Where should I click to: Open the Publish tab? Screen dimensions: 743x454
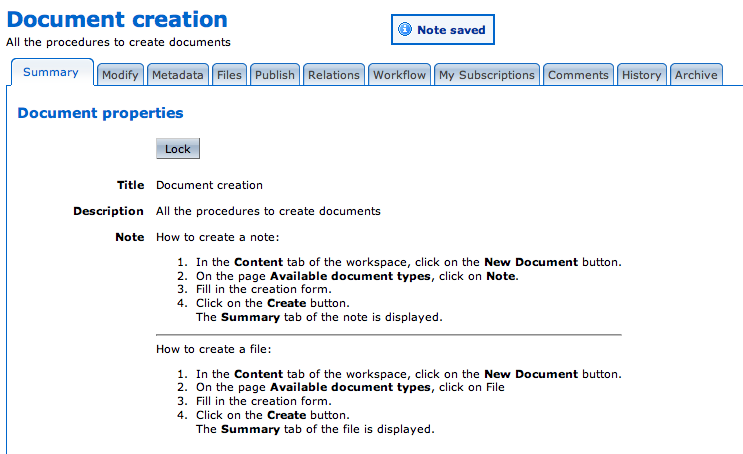click(275, 75)
